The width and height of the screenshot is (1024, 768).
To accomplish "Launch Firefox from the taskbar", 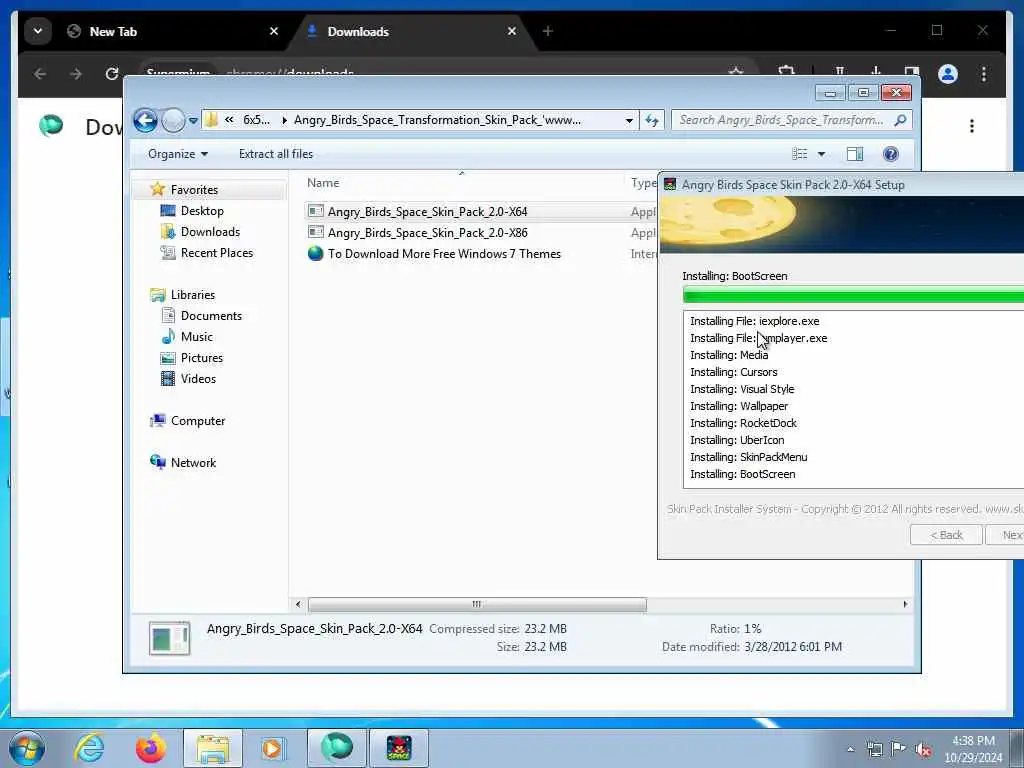I will point(151,748).
